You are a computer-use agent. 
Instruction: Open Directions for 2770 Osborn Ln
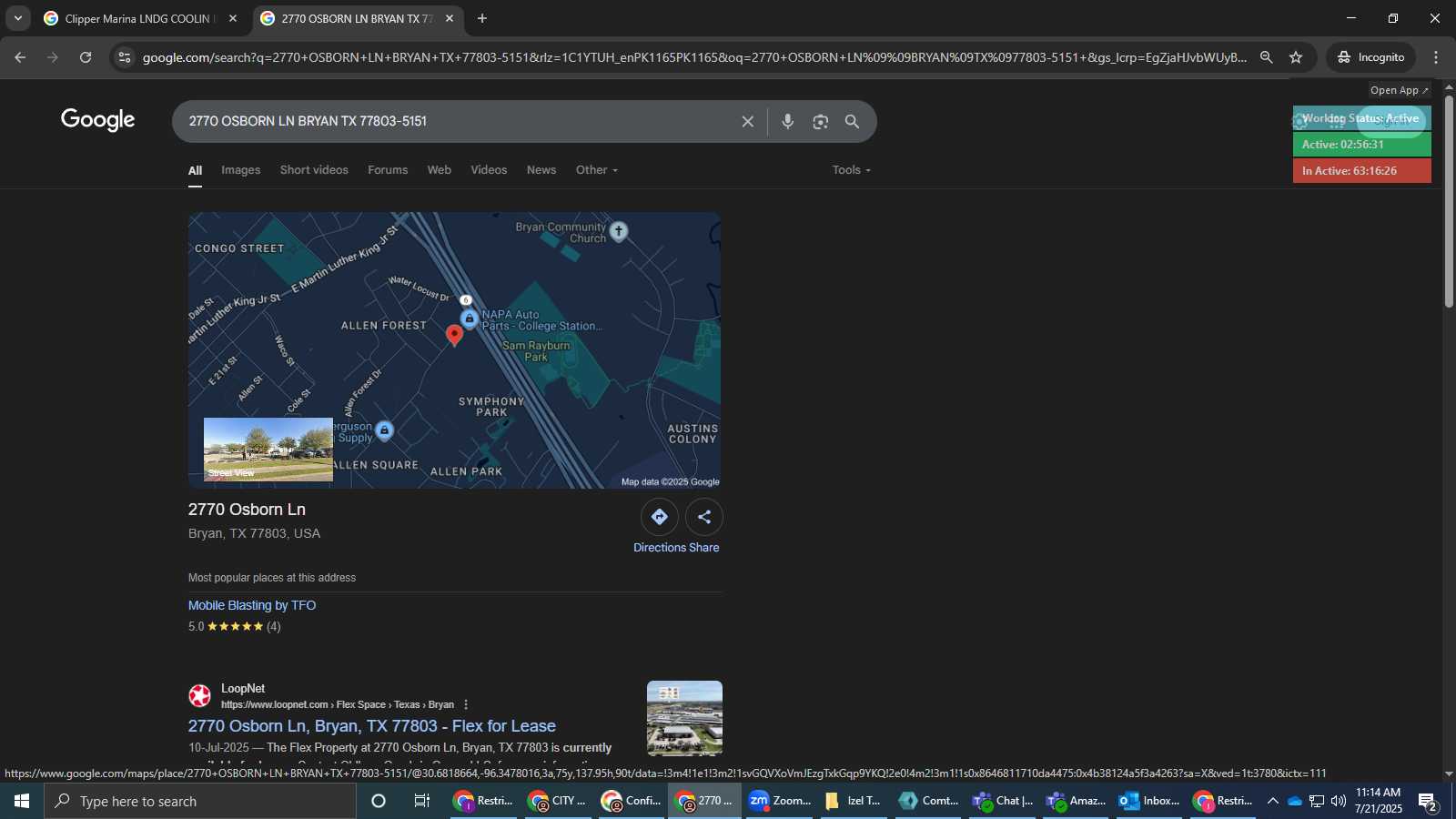coord(660,517)
